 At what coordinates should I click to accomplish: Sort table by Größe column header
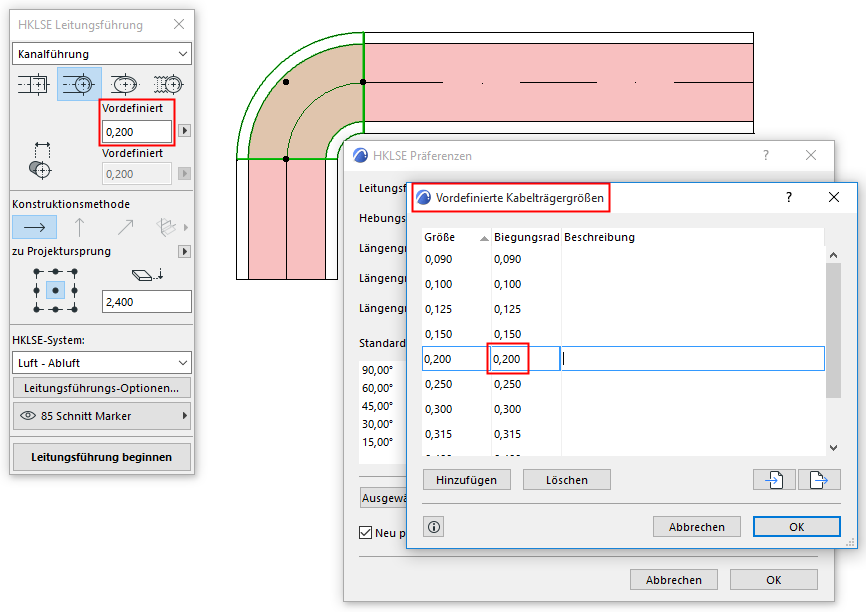[x=456, y=238]
